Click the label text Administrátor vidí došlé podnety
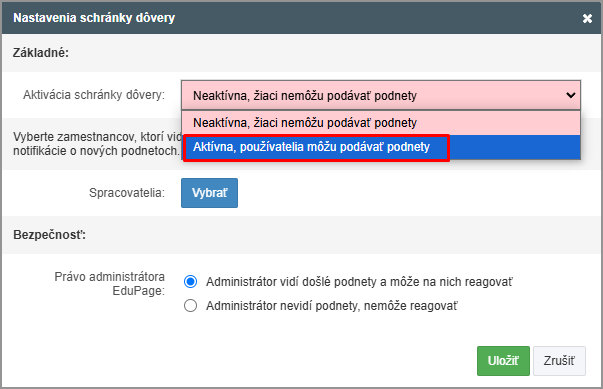 pos(359,282)
